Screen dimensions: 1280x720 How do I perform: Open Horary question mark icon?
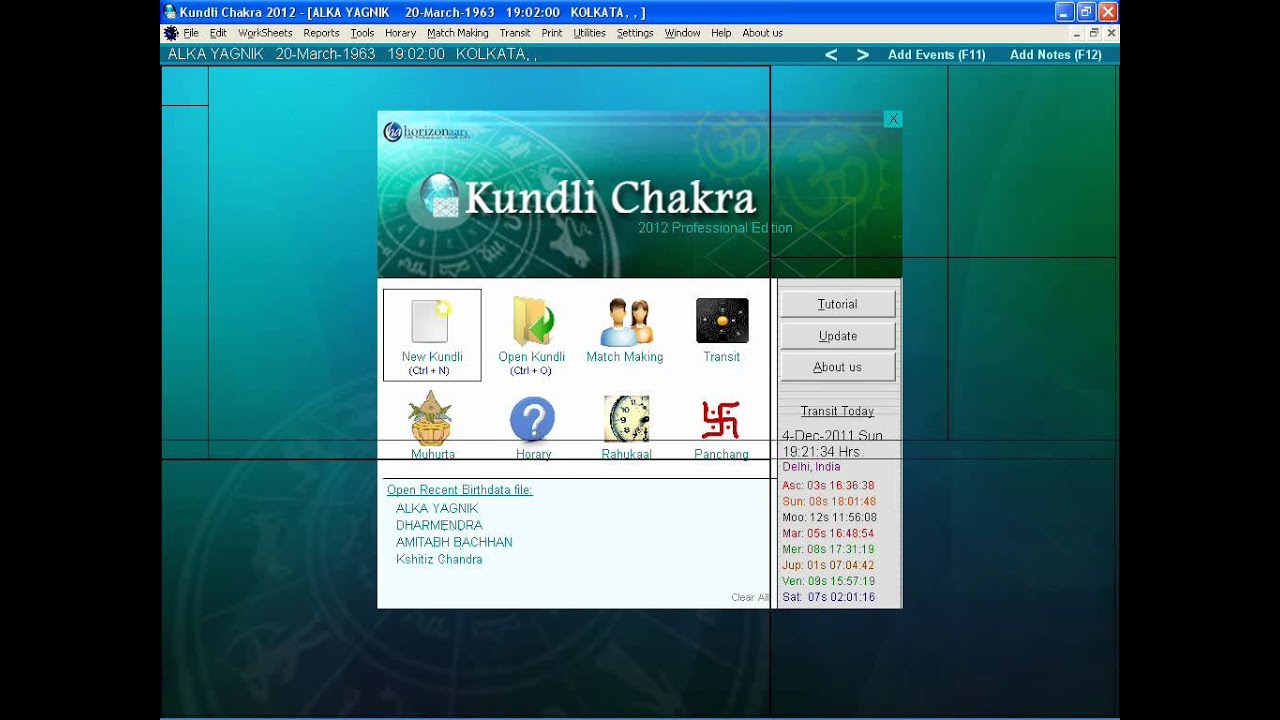click(x=532, y=419)
